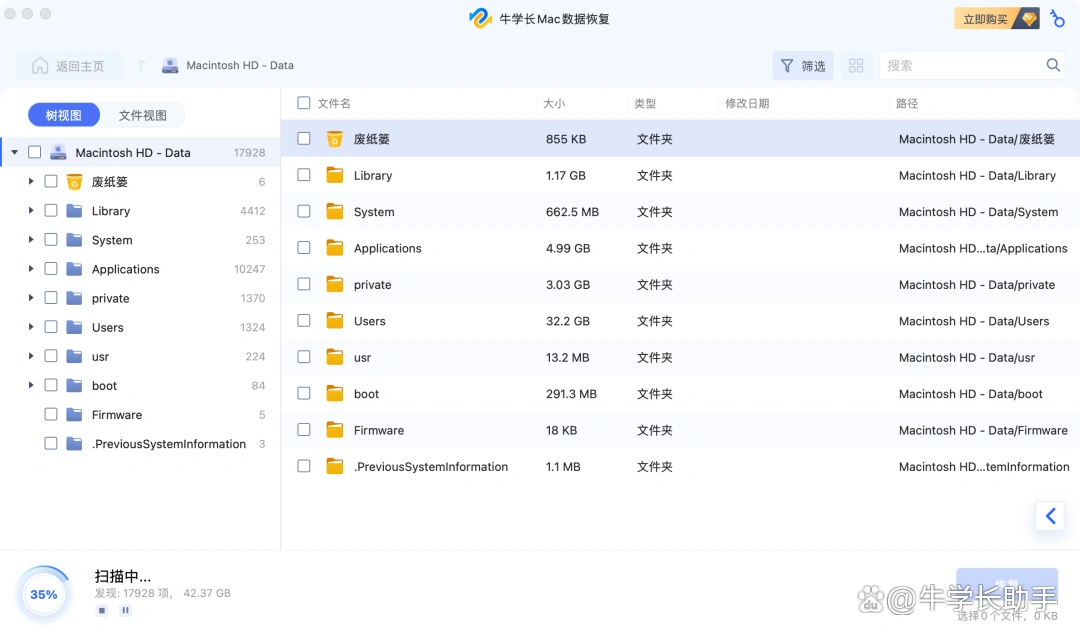
Task: Collapse the Macintosh HD - Data tree node
Action: tap(12, 152)
